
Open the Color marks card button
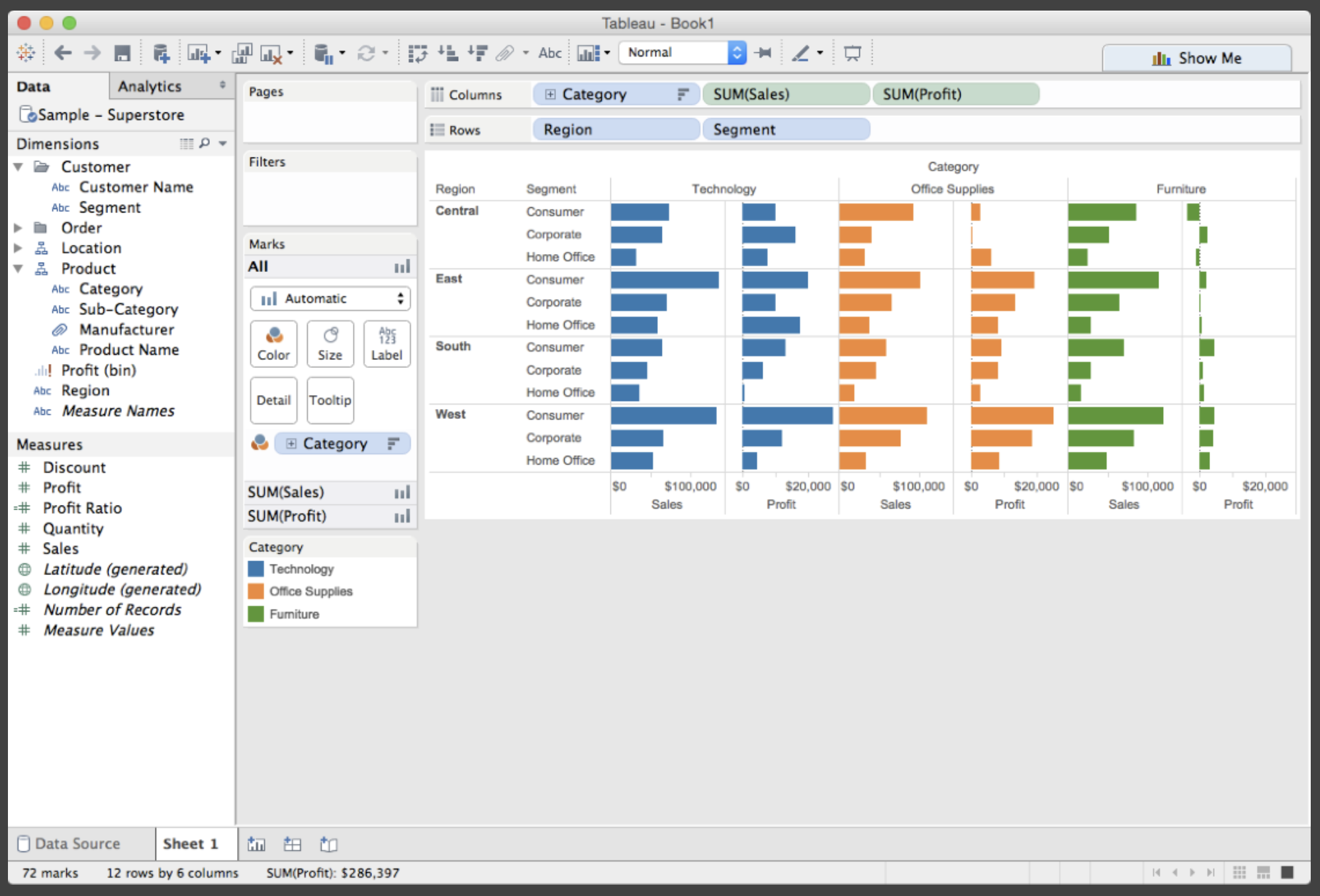click(x=273, y=343)
